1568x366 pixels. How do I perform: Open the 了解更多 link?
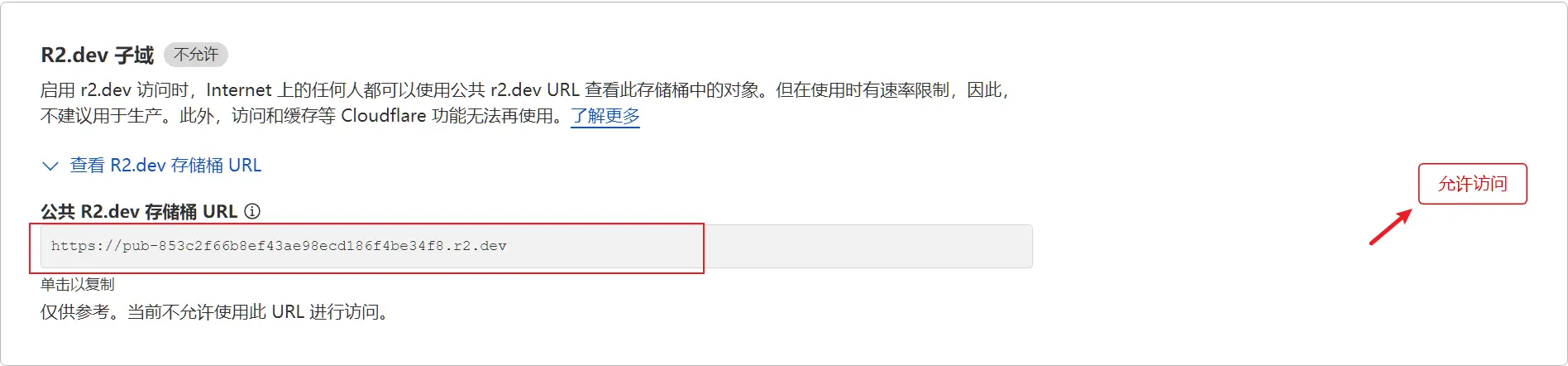point(605,116)
